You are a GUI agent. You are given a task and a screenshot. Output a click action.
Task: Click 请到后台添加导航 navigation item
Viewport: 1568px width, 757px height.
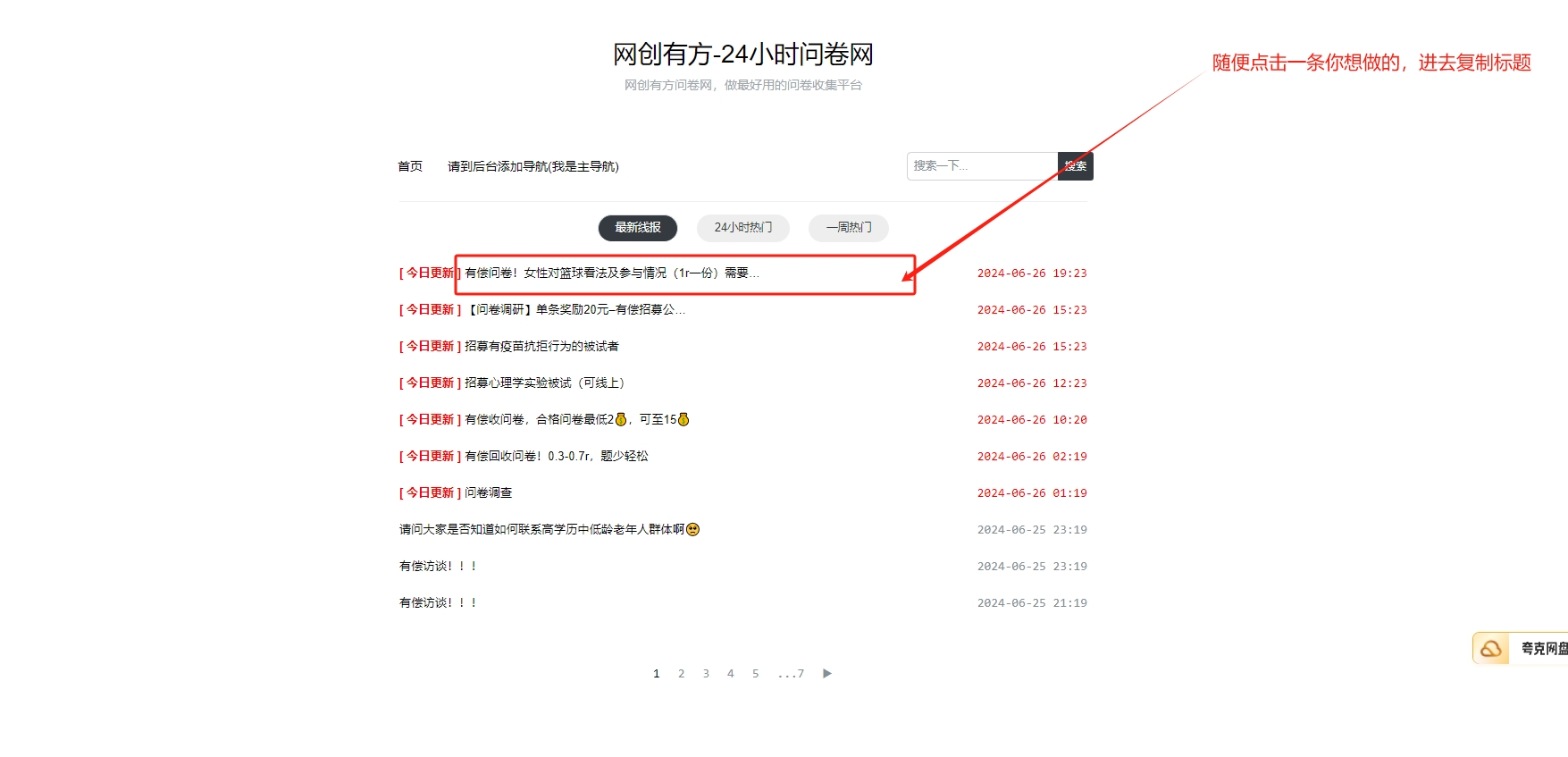point(532,166)
